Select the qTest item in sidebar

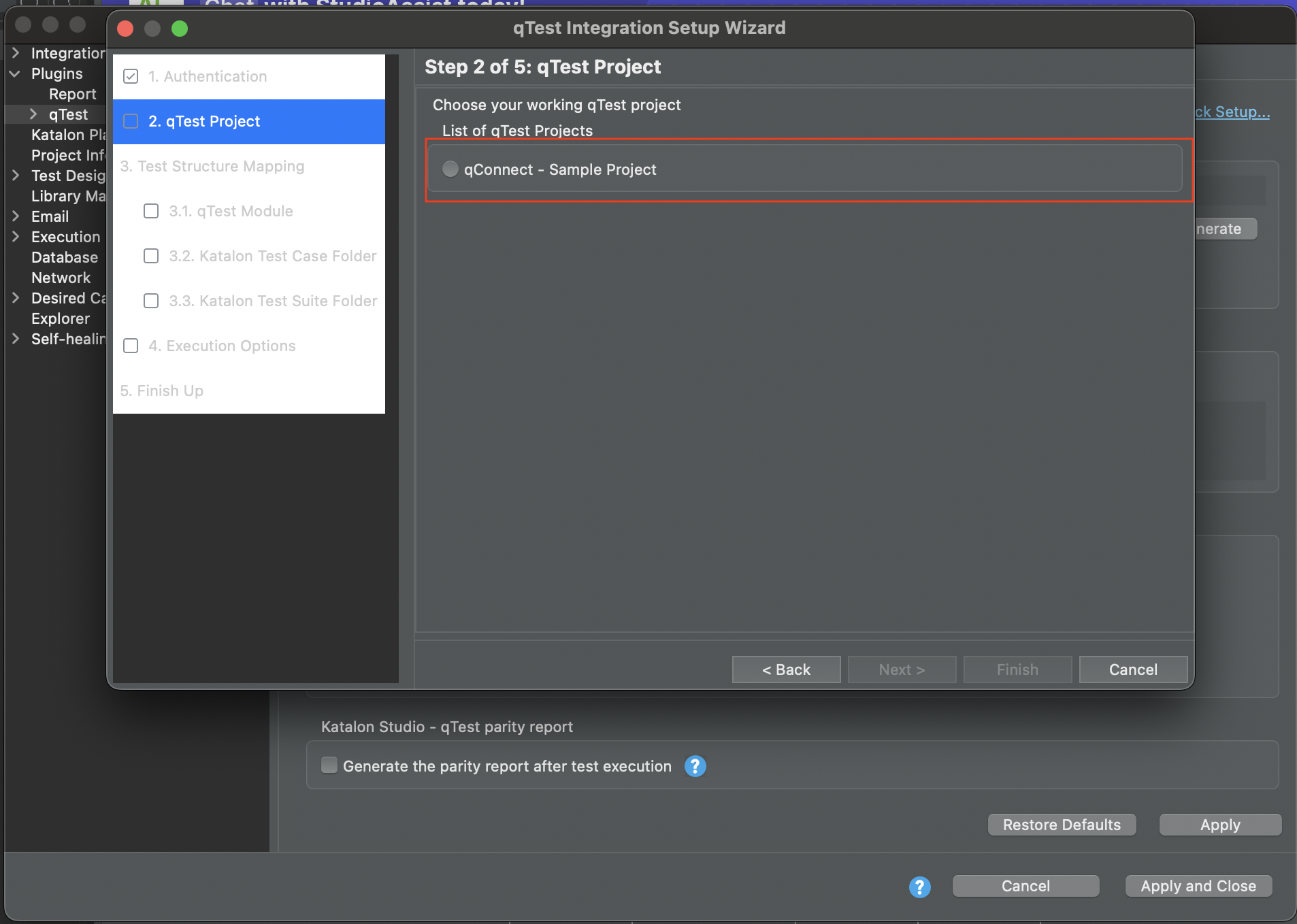click(68, 114)
